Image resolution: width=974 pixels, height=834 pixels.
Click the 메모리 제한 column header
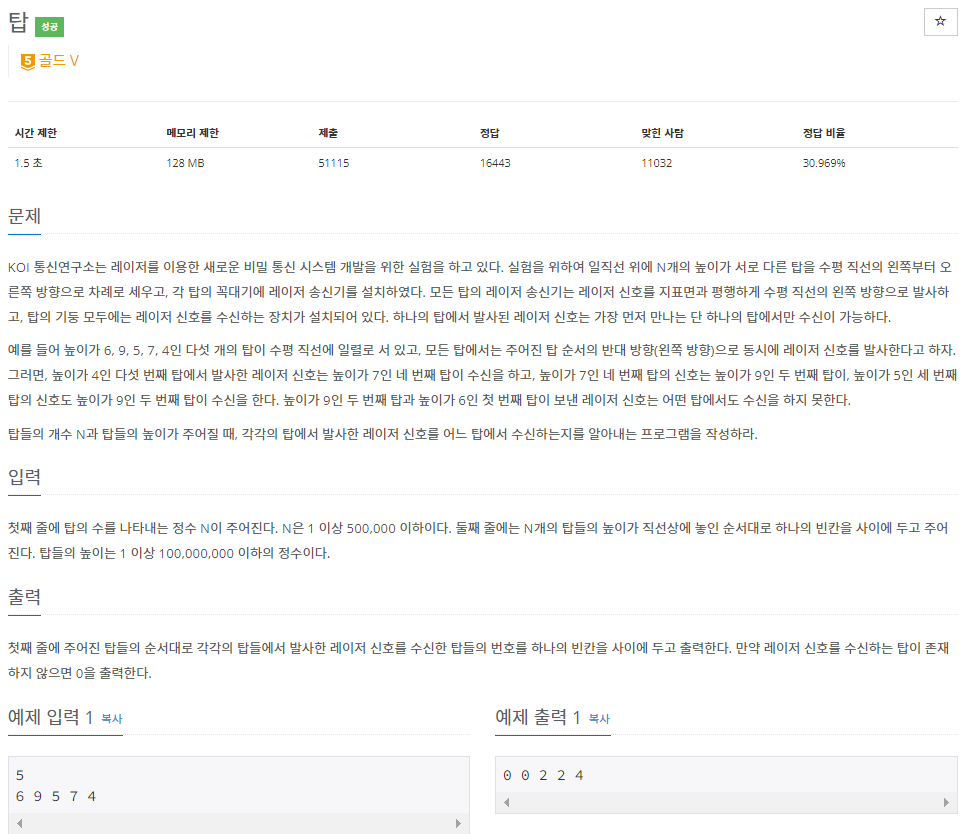pos(193,133)
